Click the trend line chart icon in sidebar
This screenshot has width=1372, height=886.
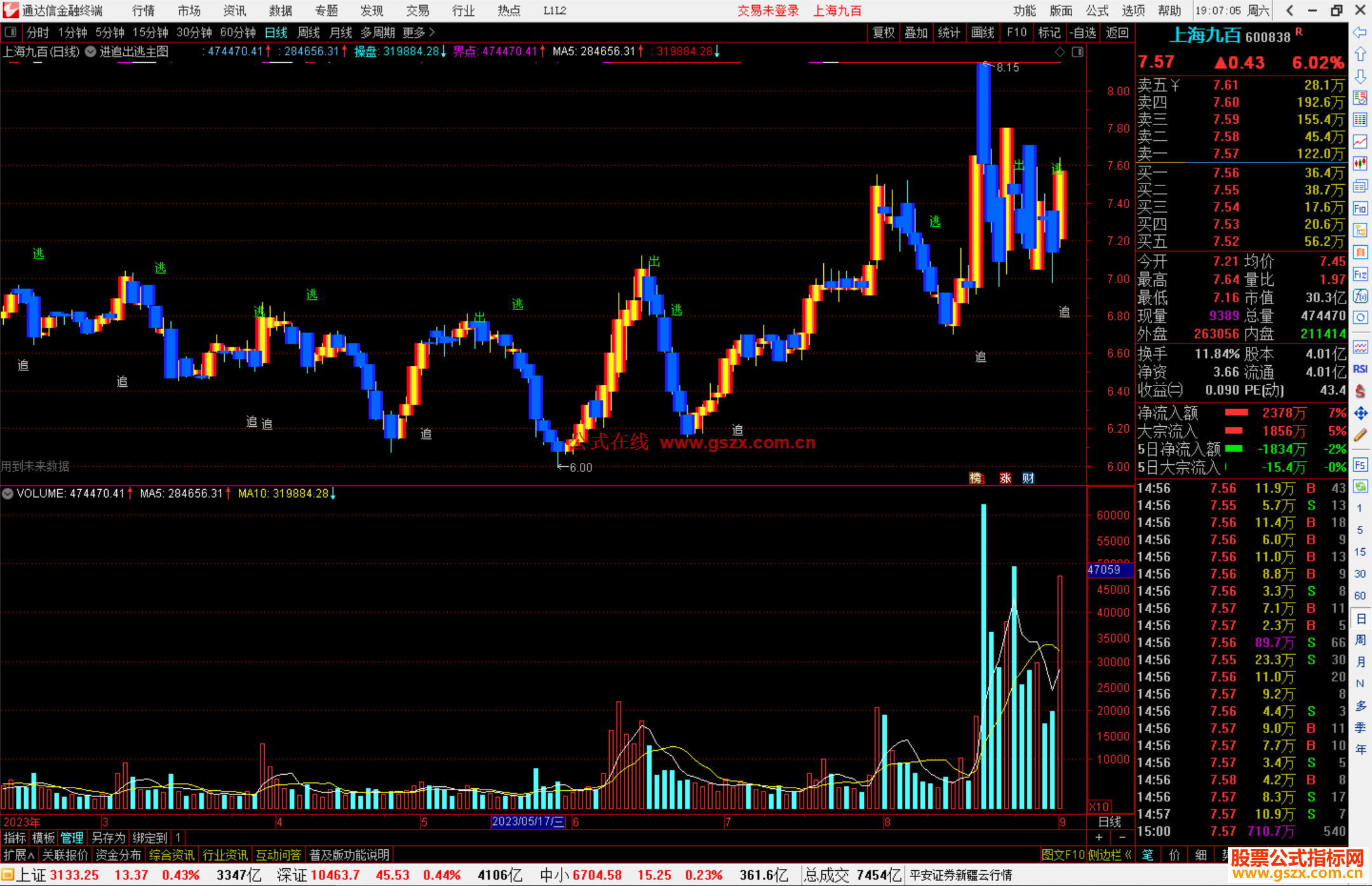click(1360, 142)
